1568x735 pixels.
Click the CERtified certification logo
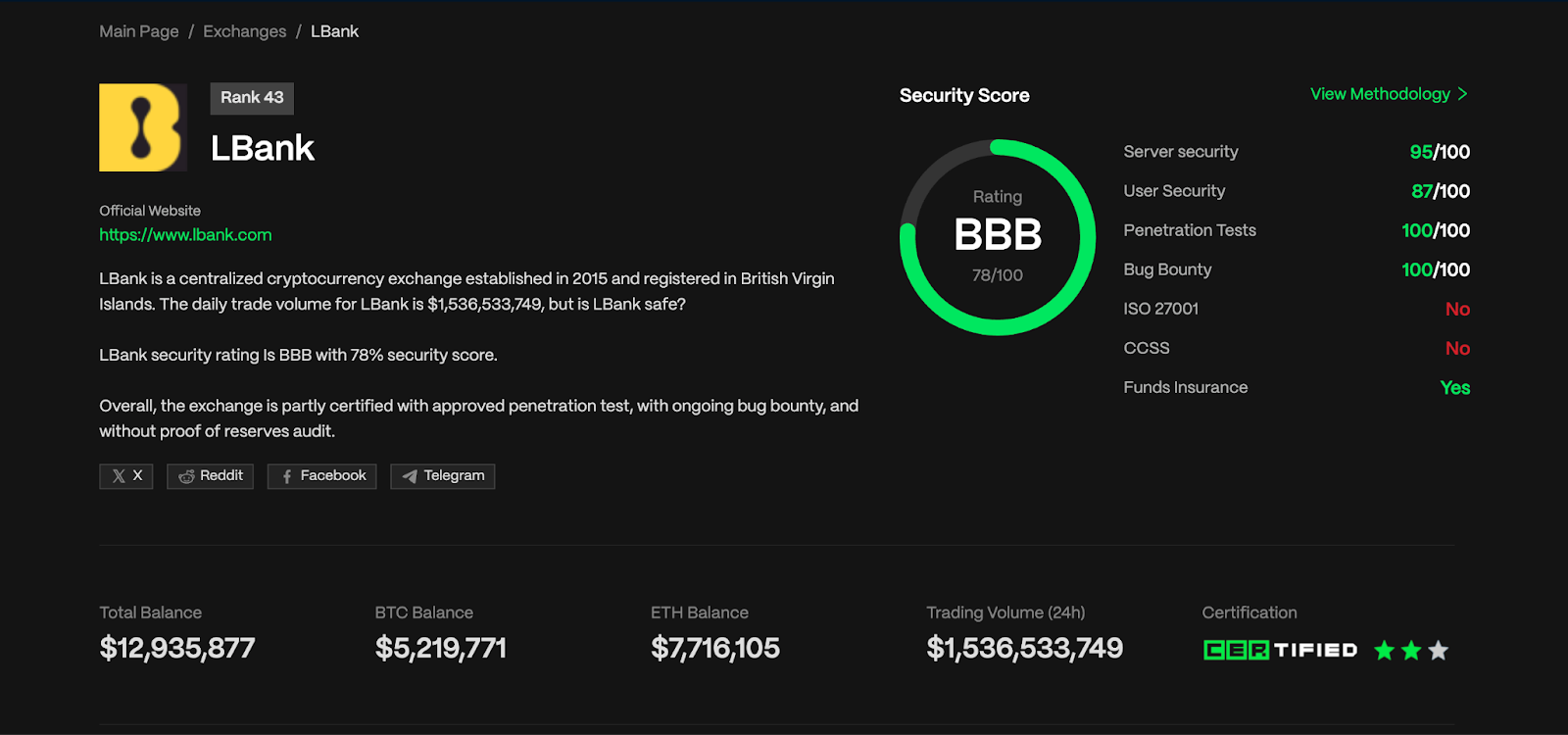pos(1280,650)
